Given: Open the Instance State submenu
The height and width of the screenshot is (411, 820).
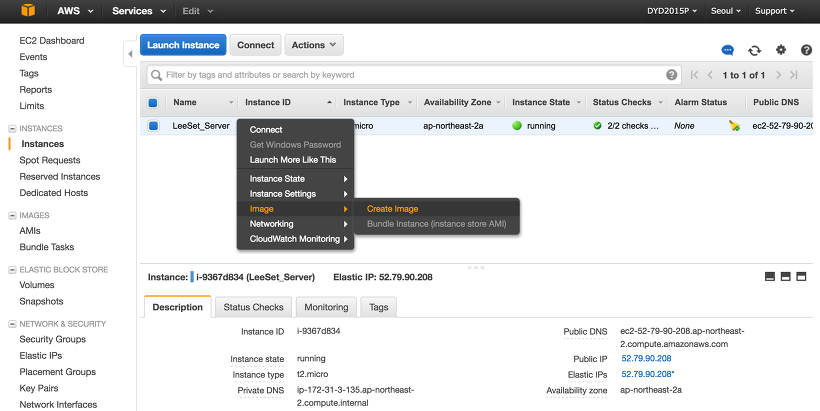Looking at the screenshot, I should pos(295,179).
